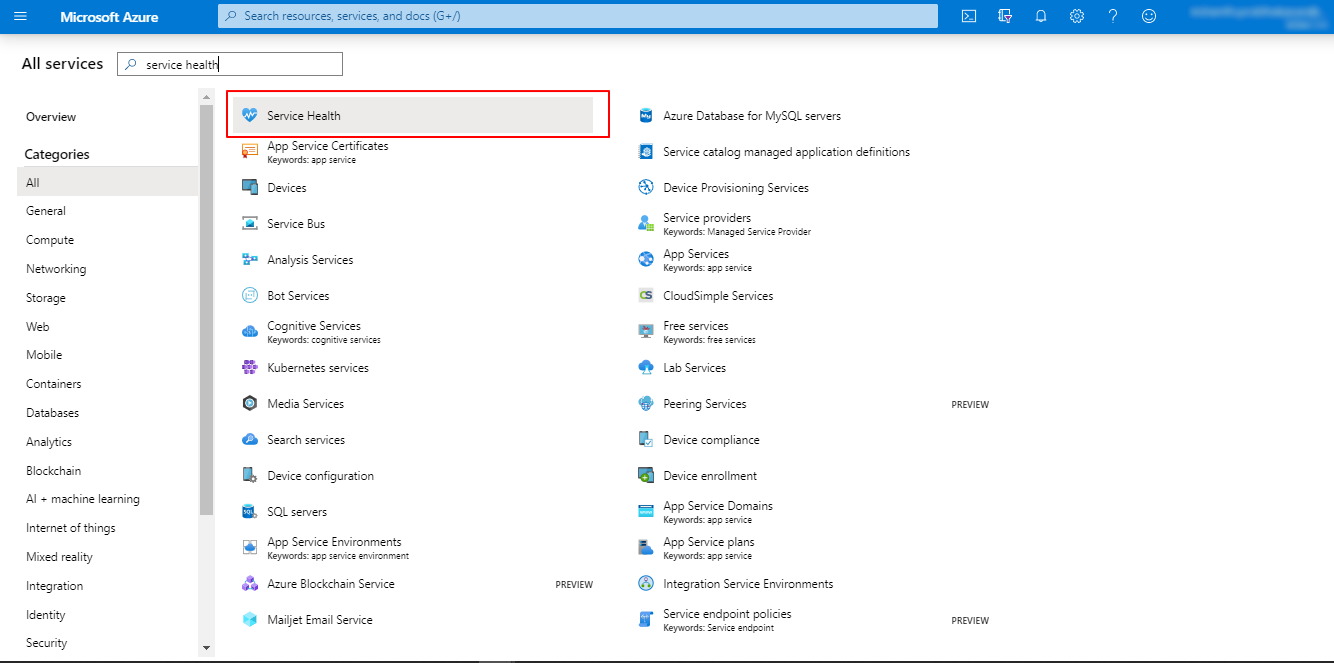The image size is (1334, 663).
Task: Expand the hamburger portal menu
Action: [20, 16]
